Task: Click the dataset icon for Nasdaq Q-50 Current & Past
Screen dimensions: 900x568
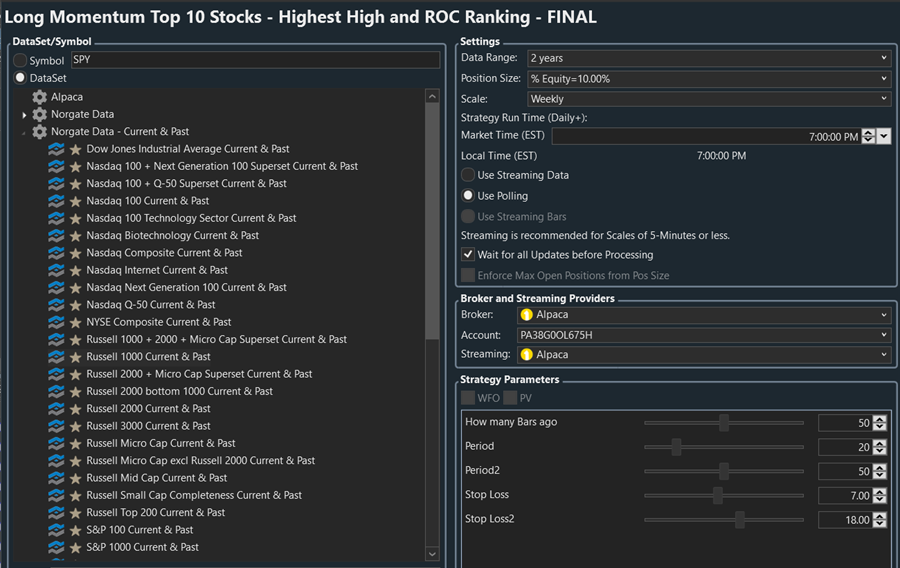Action: point(56,305)
